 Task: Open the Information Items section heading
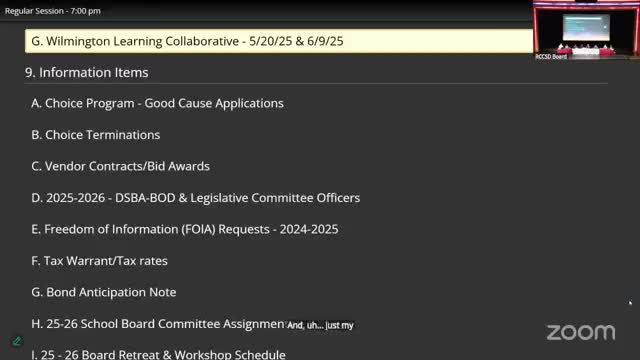click(x=87, y=72)
